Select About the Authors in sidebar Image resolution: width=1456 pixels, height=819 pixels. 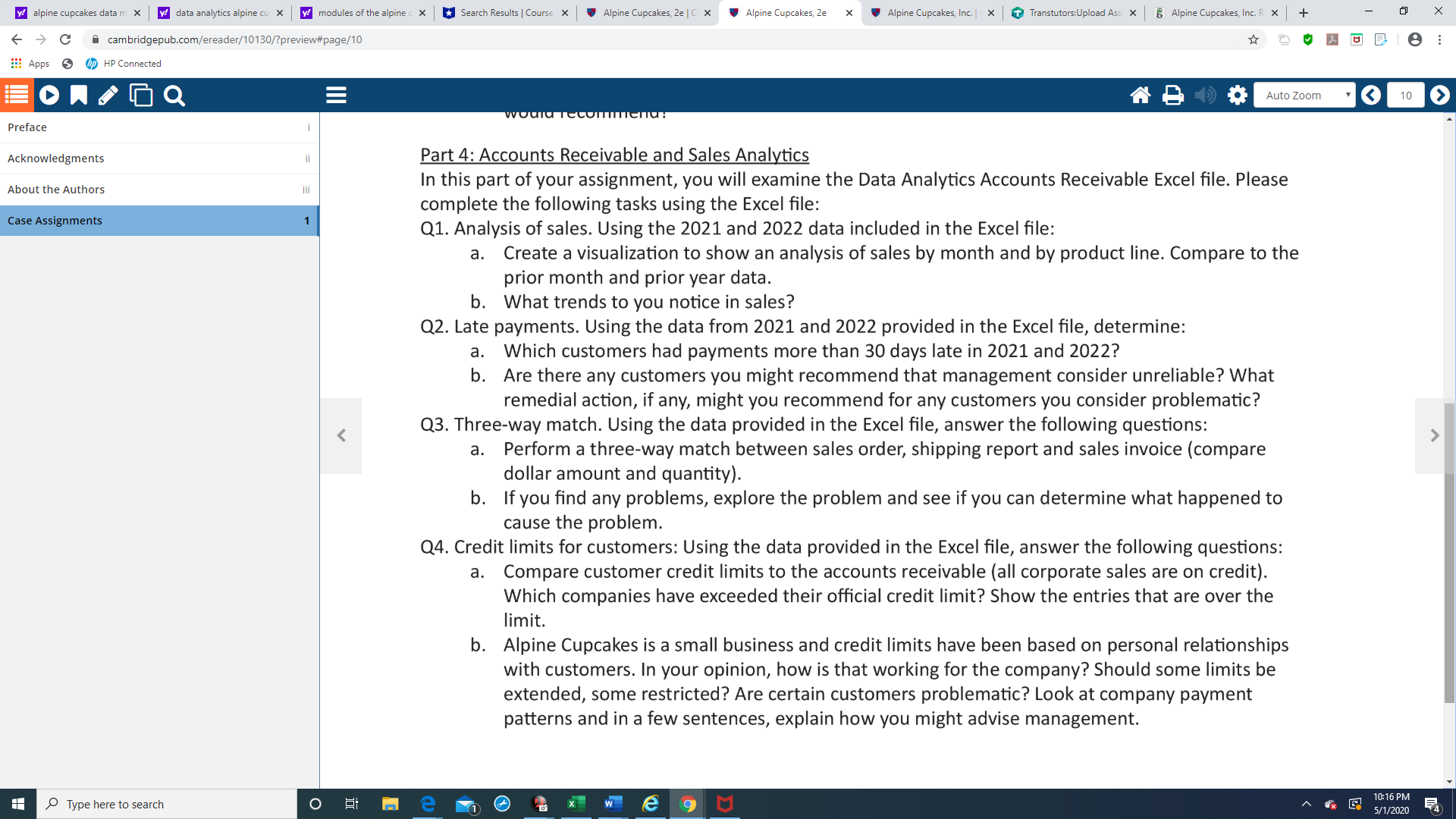click(56, 189)
